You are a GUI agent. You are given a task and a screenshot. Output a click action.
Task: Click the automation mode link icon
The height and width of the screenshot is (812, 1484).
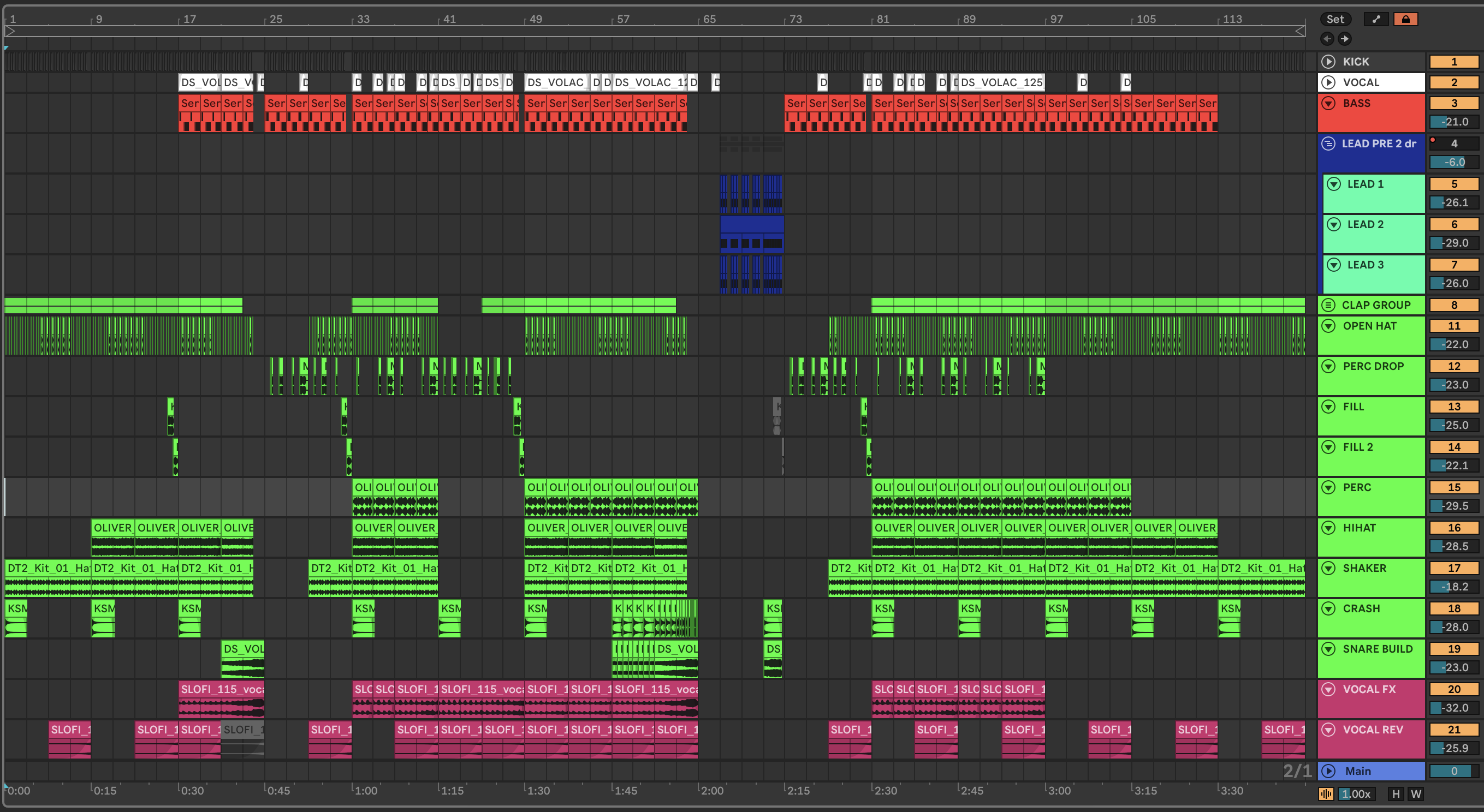[1376, 19]
